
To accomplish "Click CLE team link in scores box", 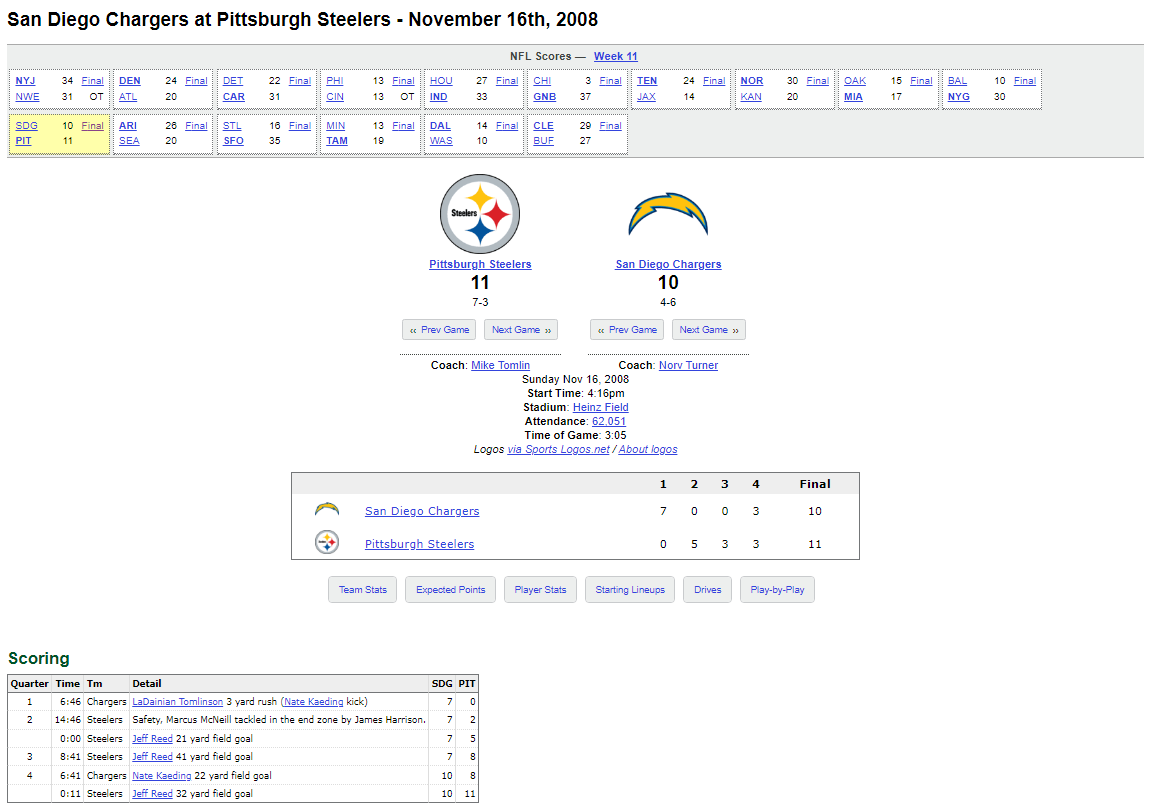I will click(x=544, y=126).
